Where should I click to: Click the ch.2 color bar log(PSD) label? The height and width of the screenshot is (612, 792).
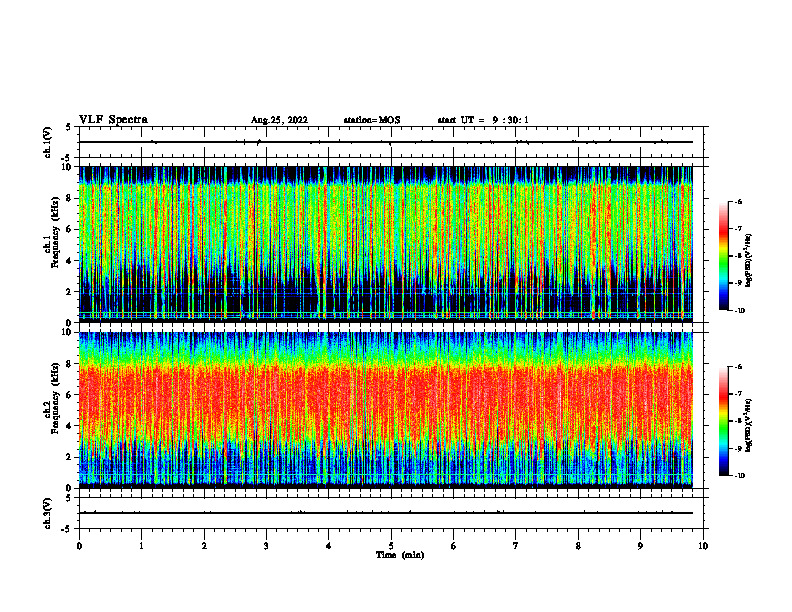[x=749, y=425]
